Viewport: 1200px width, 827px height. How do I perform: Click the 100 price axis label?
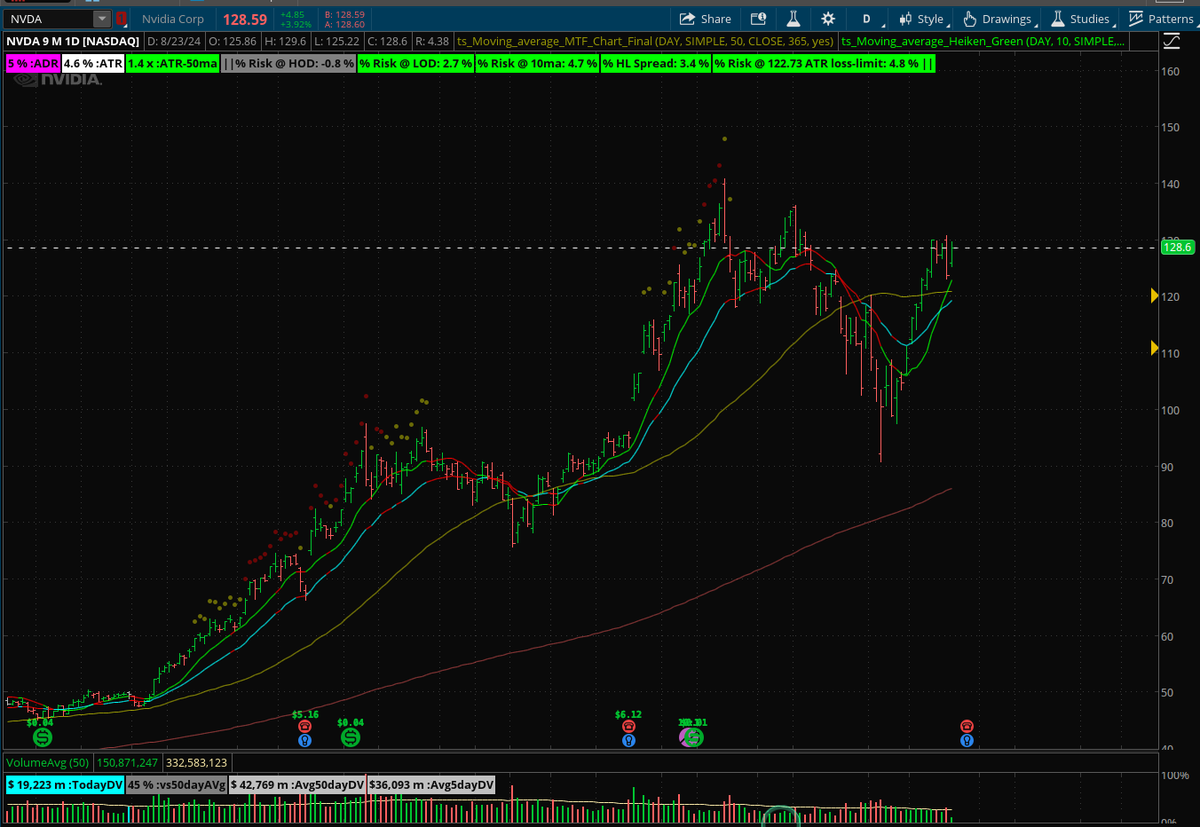[x=1170, y=410]
